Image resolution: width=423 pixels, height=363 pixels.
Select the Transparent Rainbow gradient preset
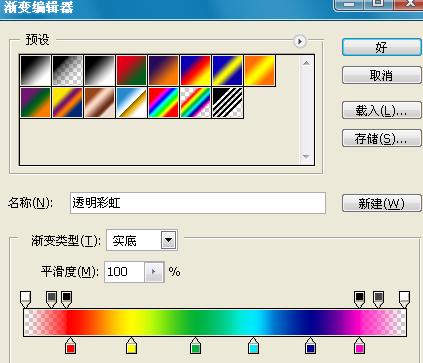[x=195, y=102]
